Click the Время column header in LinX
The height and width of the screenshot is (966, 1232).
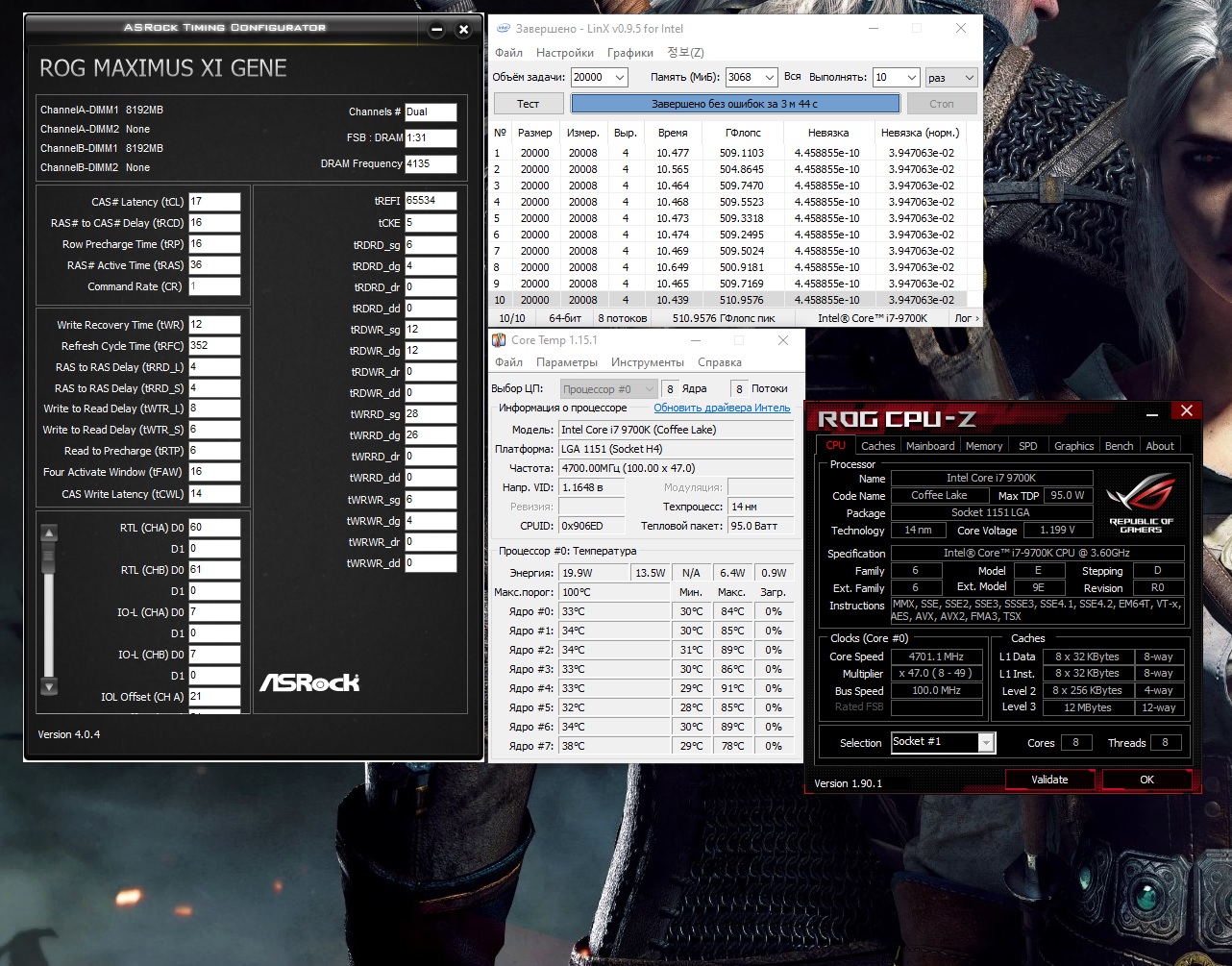coord(673,133)
